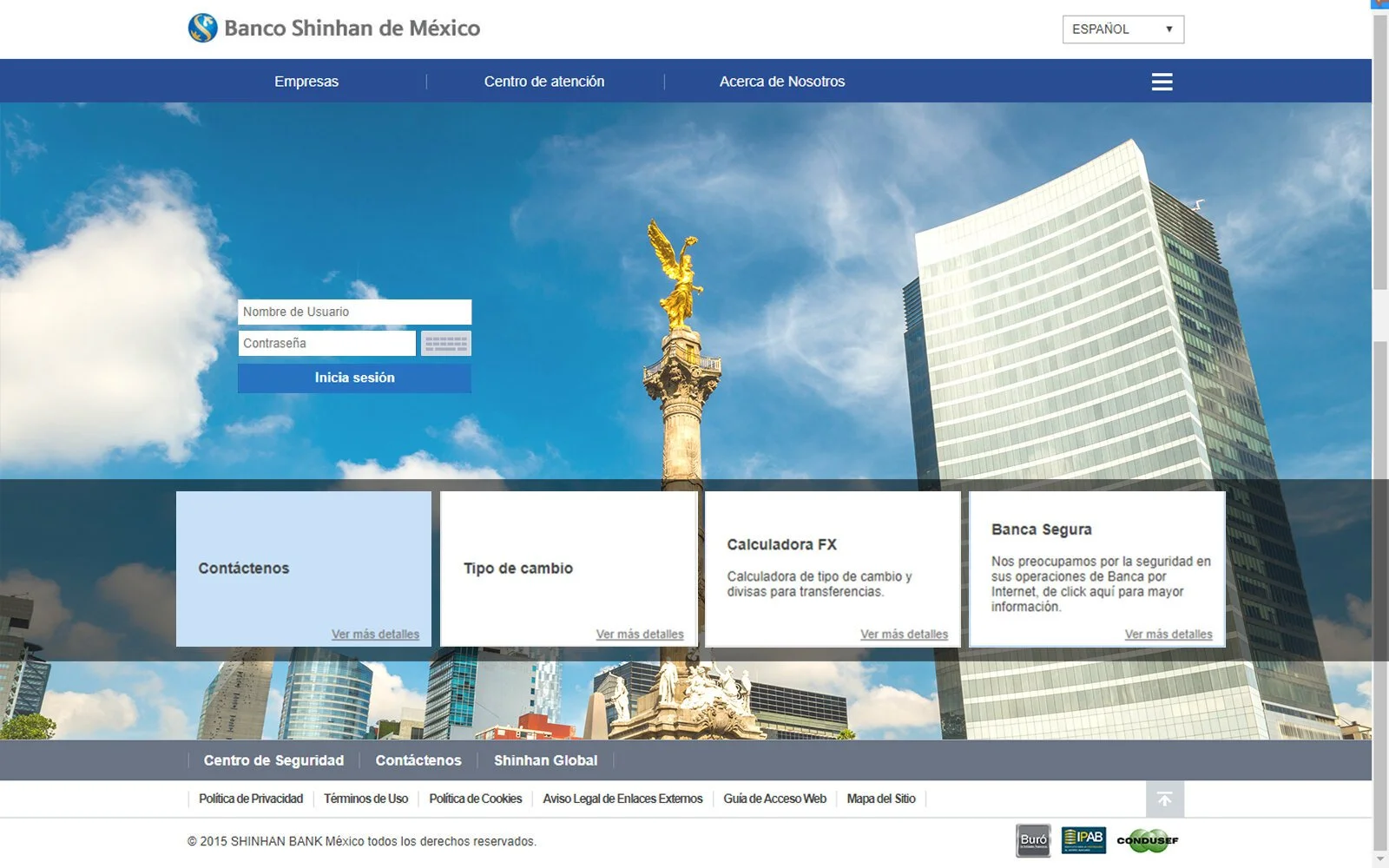Open the hamburger menu icon
This screenshot has width=1389, height=868.
[1162, 82]
